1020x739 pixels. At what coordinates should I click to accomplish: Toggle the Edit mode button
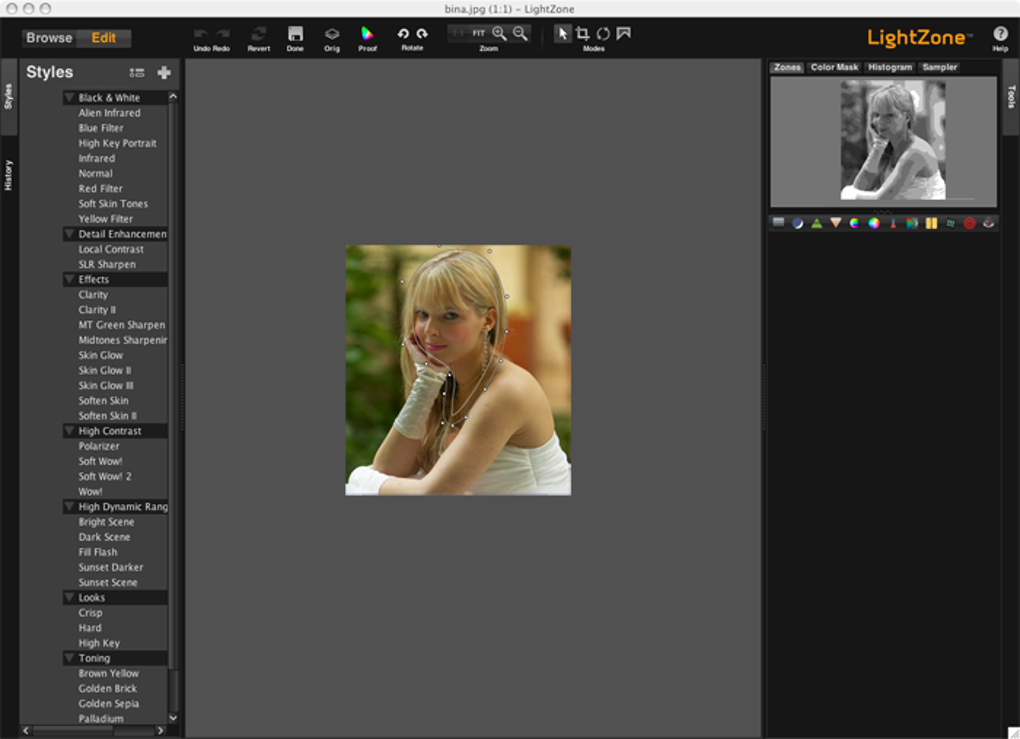[104, 38]
